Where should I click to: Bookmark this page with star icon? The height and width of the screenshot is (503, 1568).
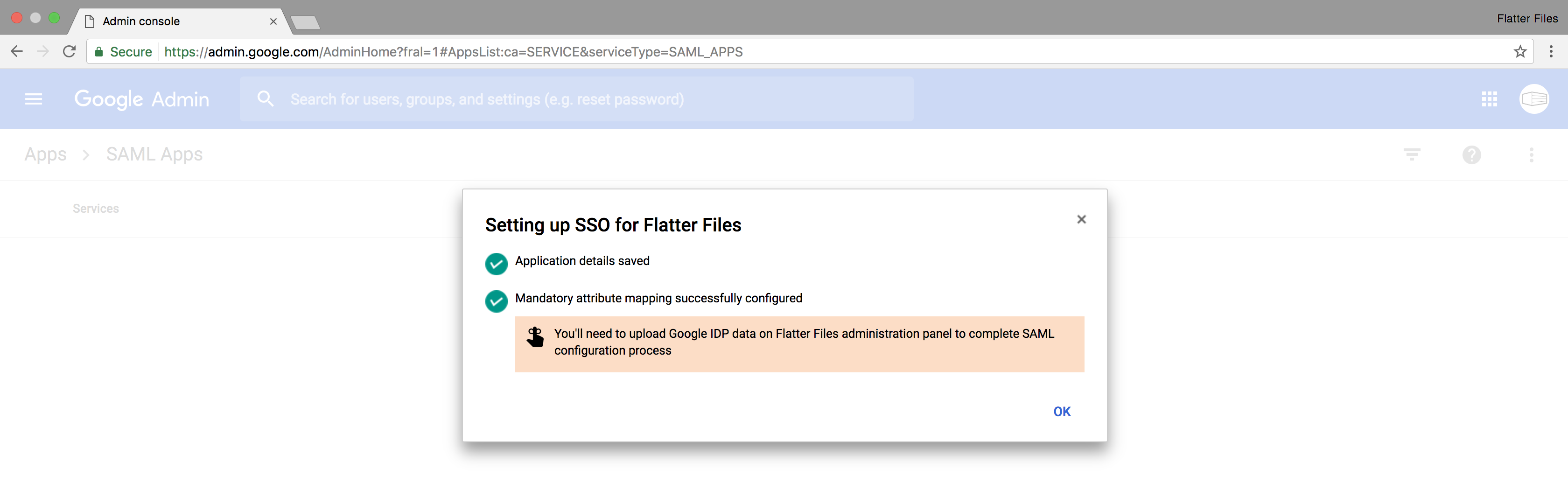point(1520,52)
